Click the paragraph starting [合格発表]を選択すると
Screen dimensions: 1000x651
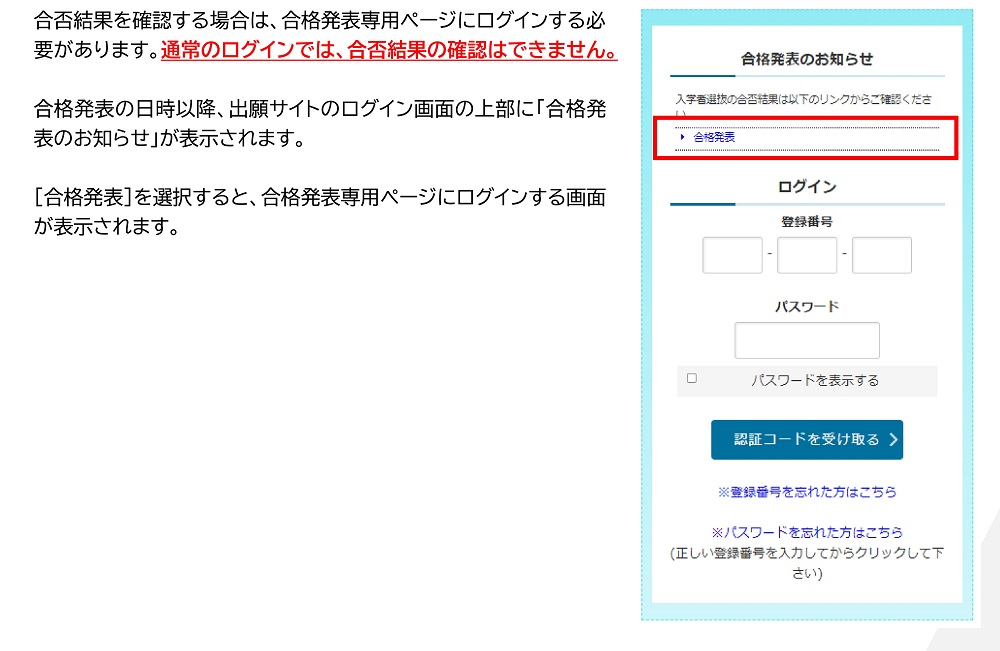320,211
